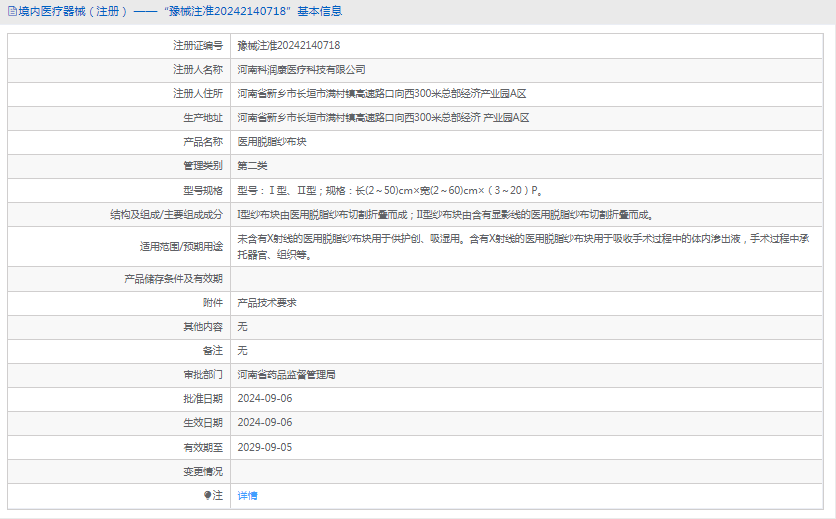Click the 管理类别 row label
Screen dimensions: 836x519
click(x=203, y=165)
